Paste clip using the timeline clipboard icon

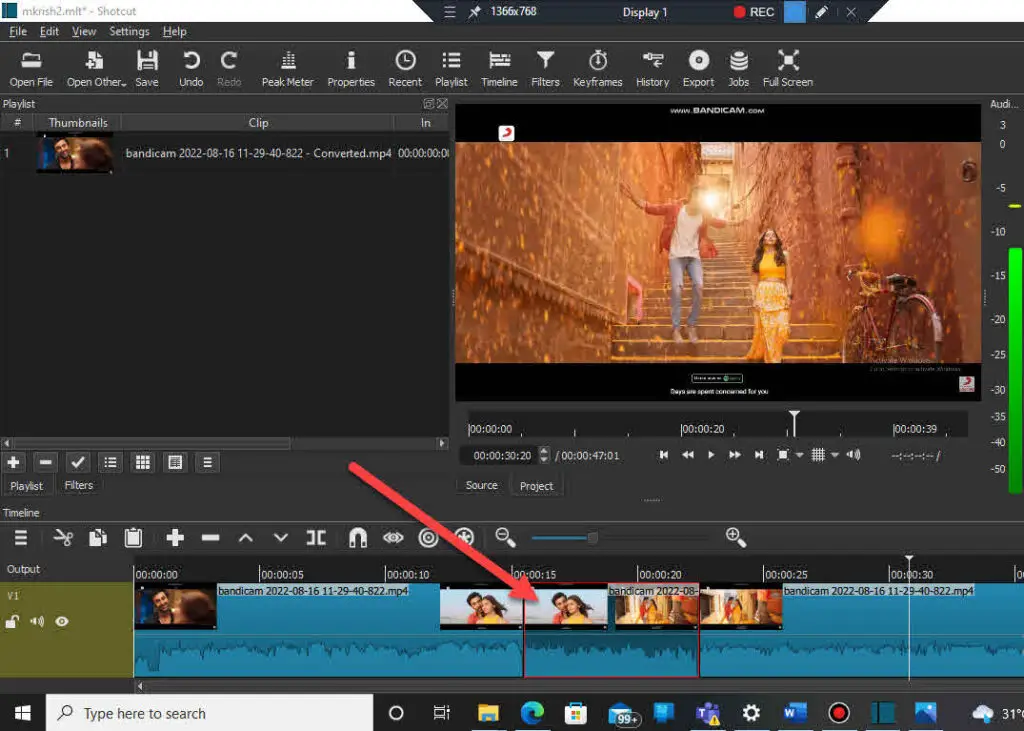[x=133, y=538]
